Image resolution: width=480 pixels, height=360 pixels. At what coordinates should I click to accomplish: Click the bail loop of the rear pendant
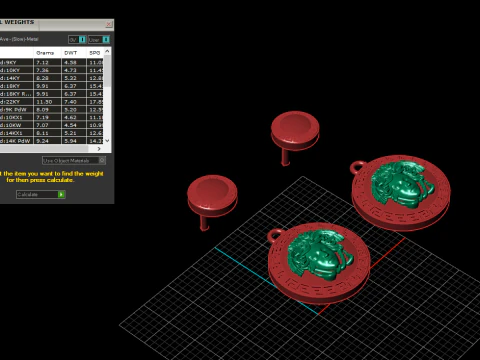click(x=358, y=167)
